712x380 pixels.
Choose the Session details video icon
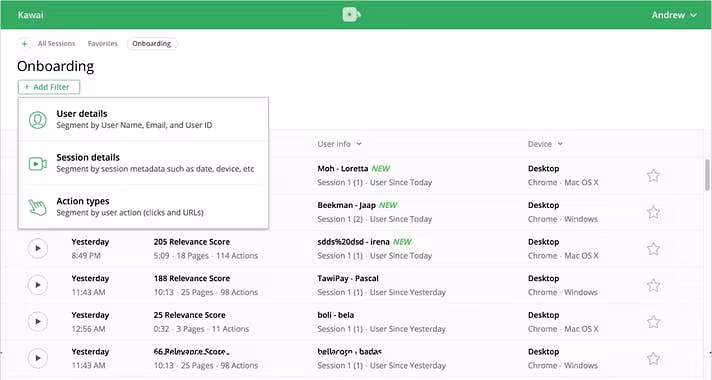click(x=38, y=163)
